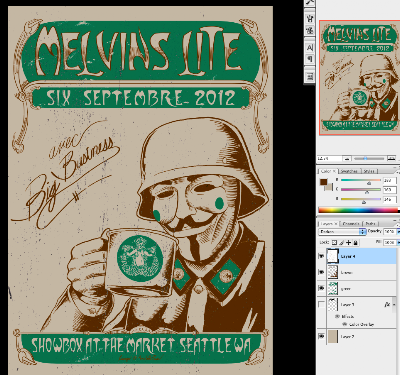Viewport: 400px width, 375px height.
Task: Collapse Layer 3 effects list arrow
Action: 395,304
